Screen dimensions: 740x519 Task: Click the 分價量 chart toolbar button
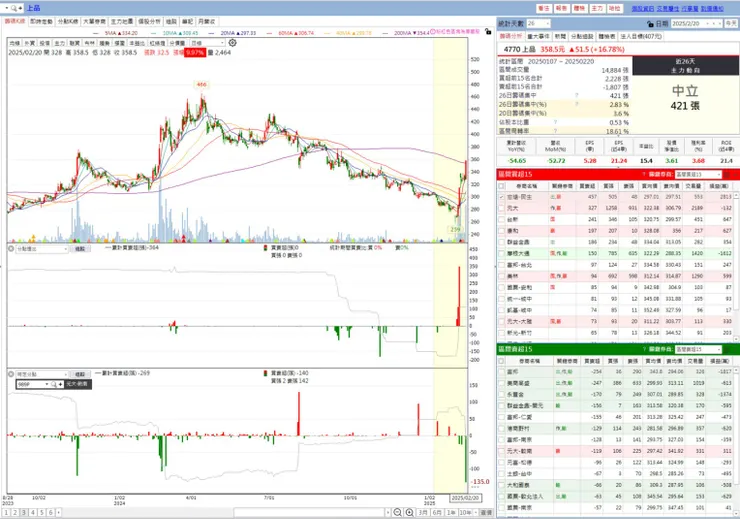pos(177,43)
